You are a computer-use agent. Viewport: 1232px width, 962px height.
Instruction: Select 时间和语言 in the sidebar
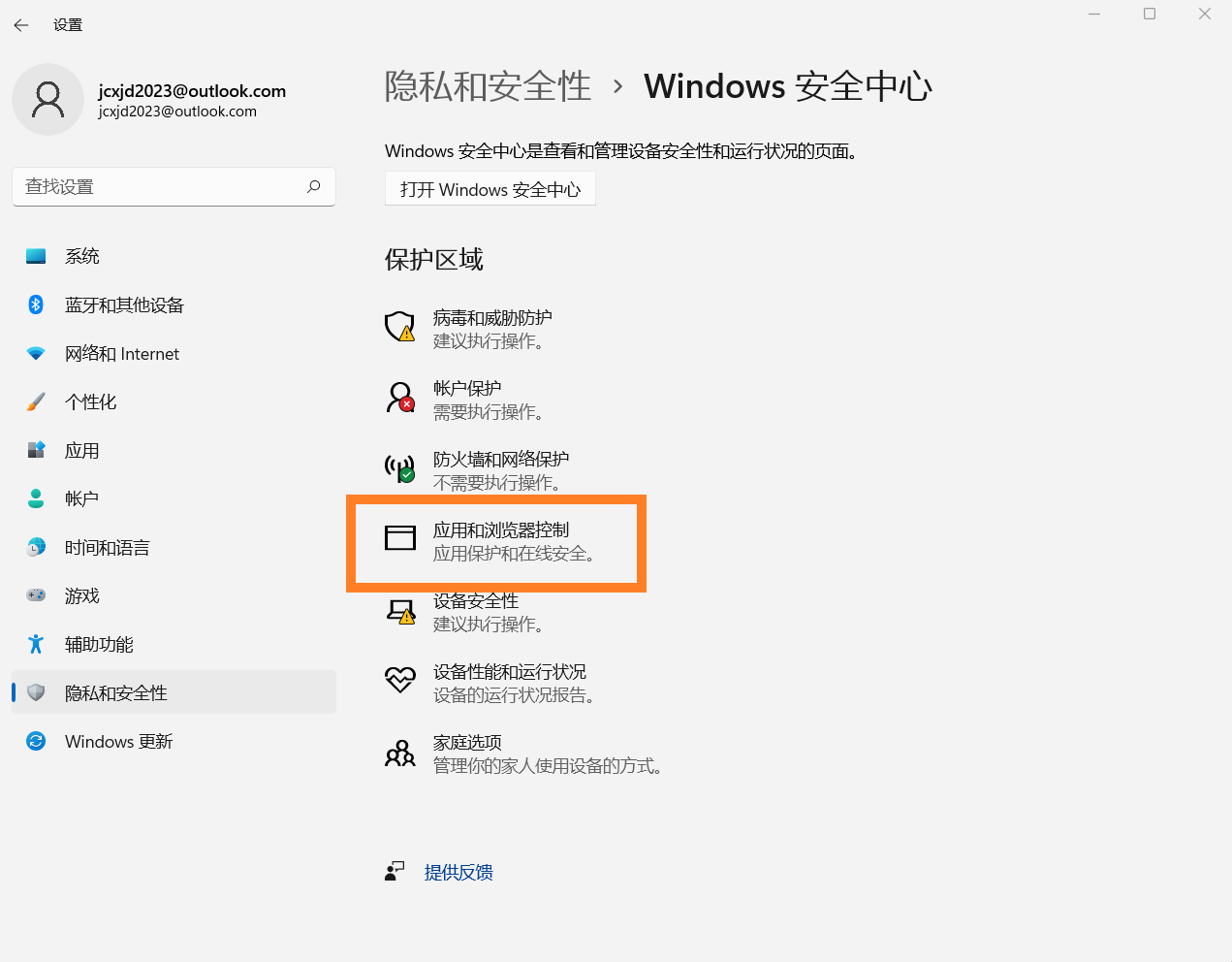pos(174,547)
